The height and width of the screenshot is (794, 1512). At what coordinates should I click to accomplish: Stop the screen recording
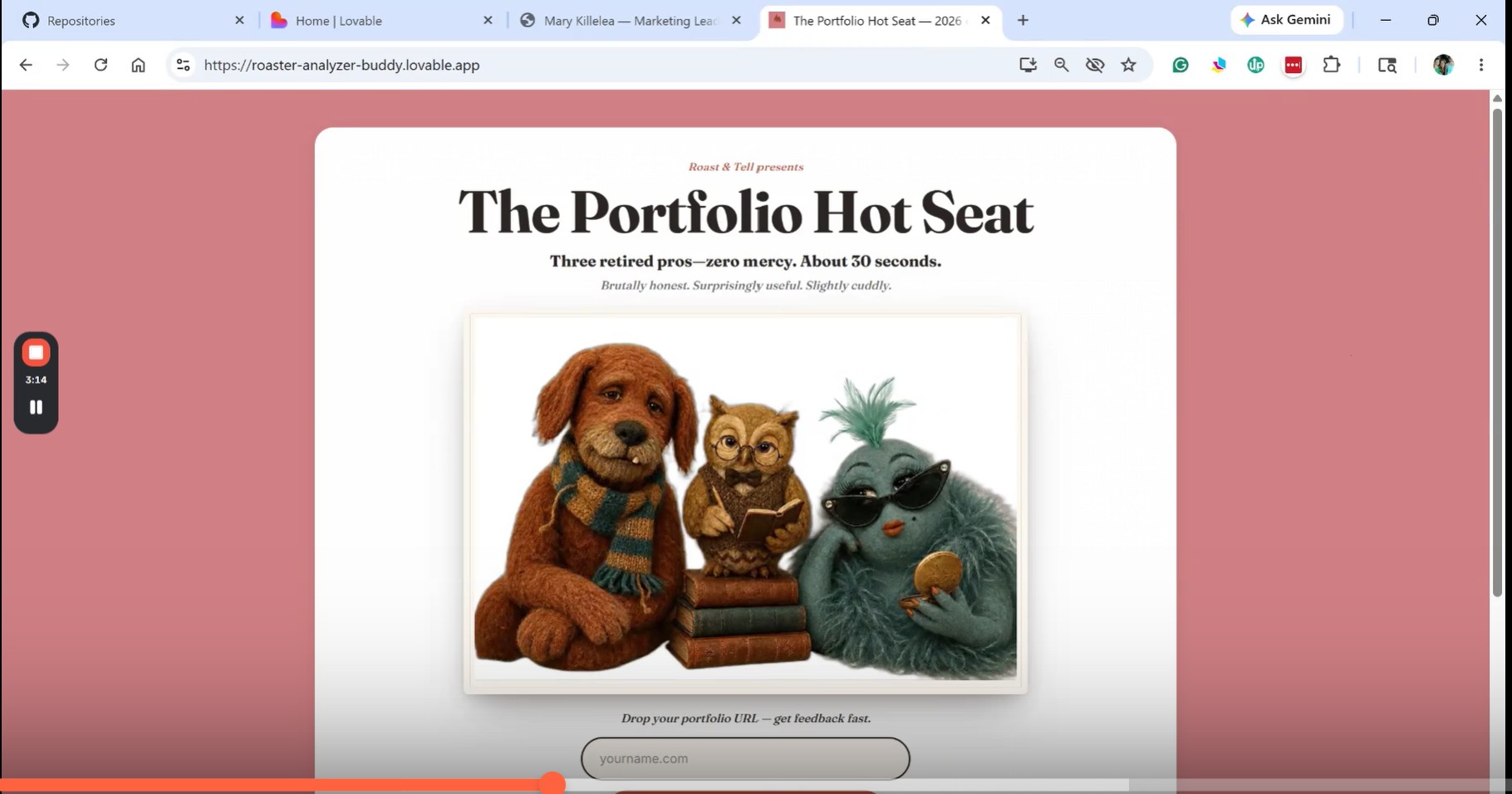tap(36, 352)
